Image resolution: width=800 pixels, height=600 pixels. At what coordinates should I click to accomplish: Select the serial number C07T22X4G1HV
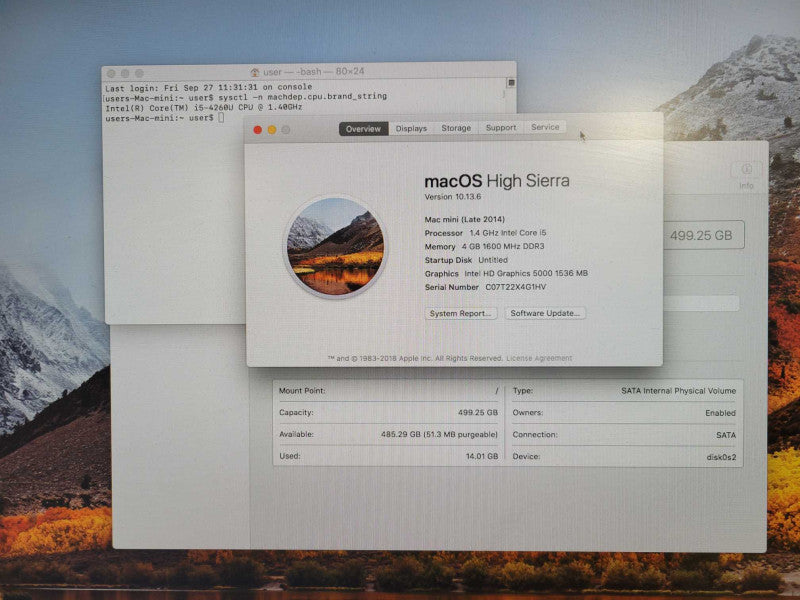[515, 287]
